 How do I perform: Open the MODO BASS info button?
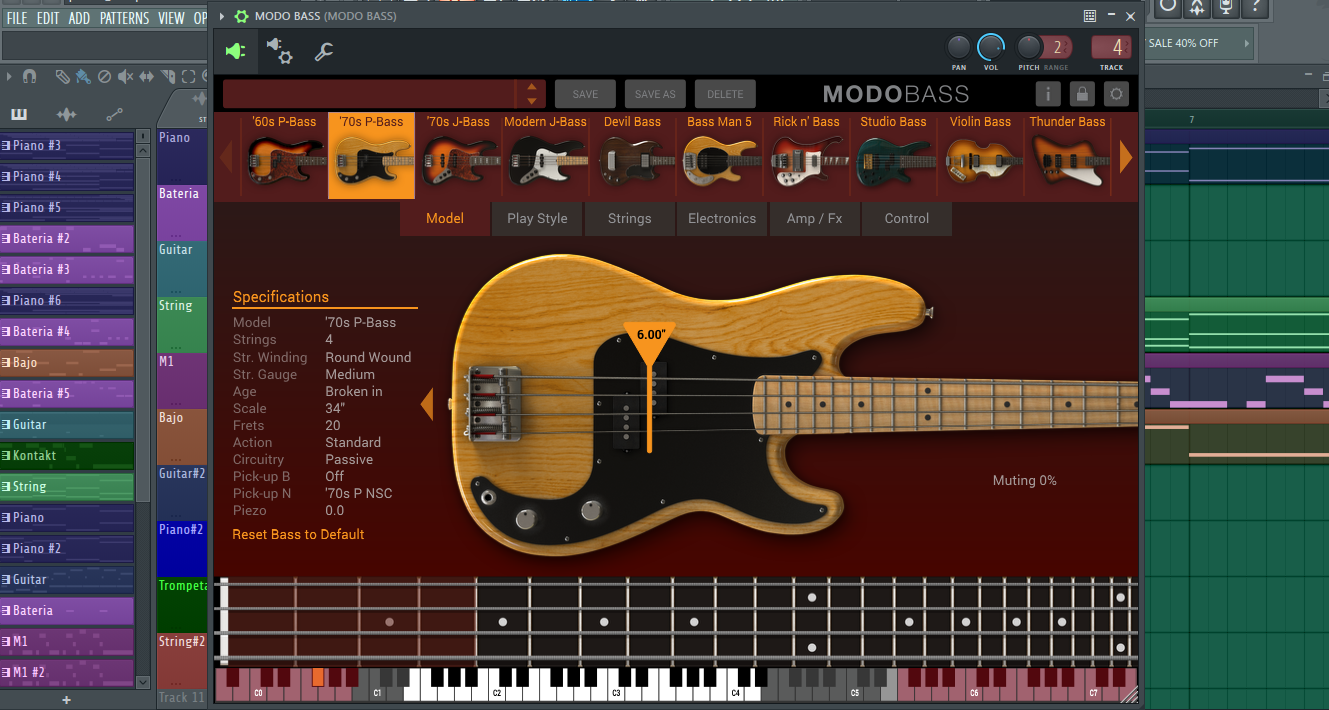(x=1048, y=94)
